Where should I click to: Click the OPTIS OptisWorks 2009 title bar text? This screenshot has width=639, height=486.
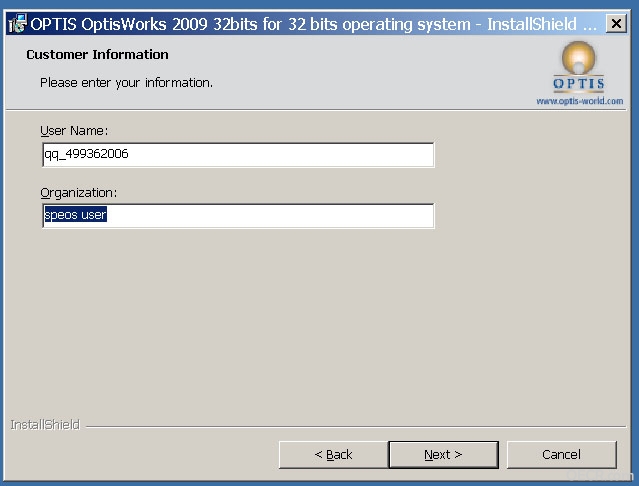pyautogui.click(x=314, y=24)
